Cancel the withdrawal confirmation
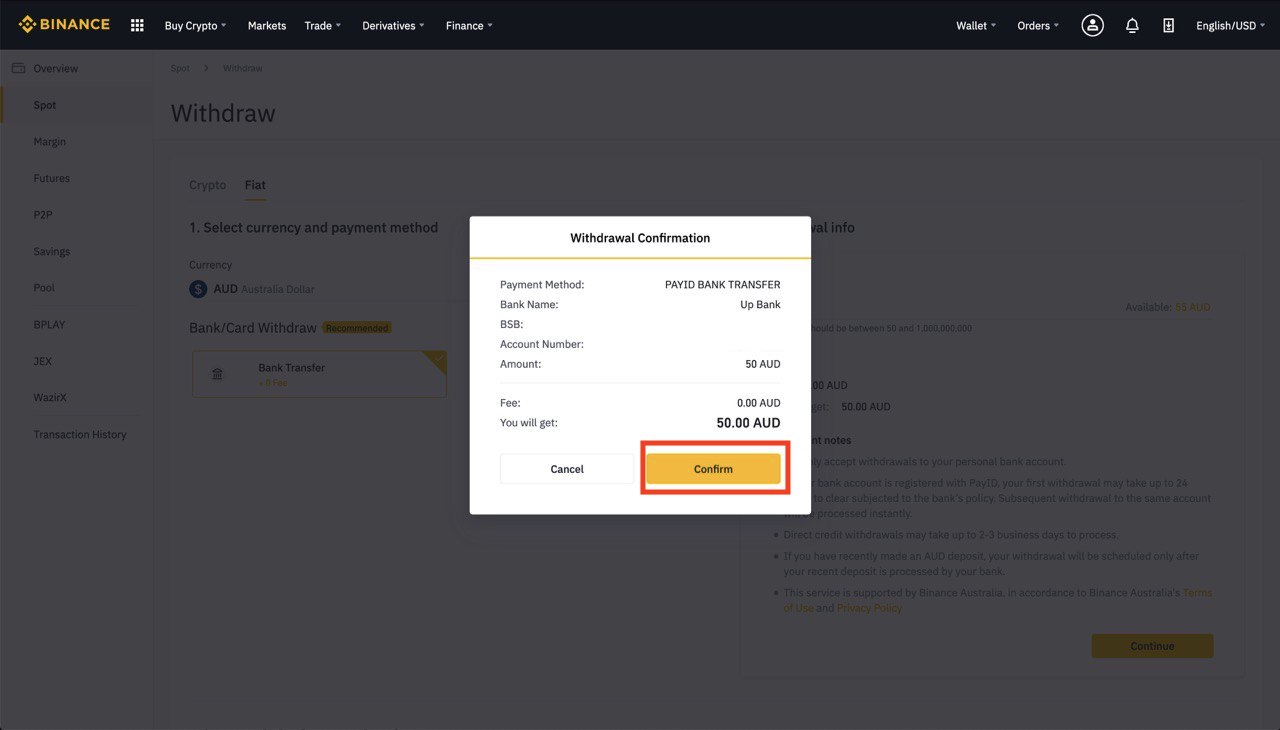Viewport: 1280px width, 730px height. point(567,469)
